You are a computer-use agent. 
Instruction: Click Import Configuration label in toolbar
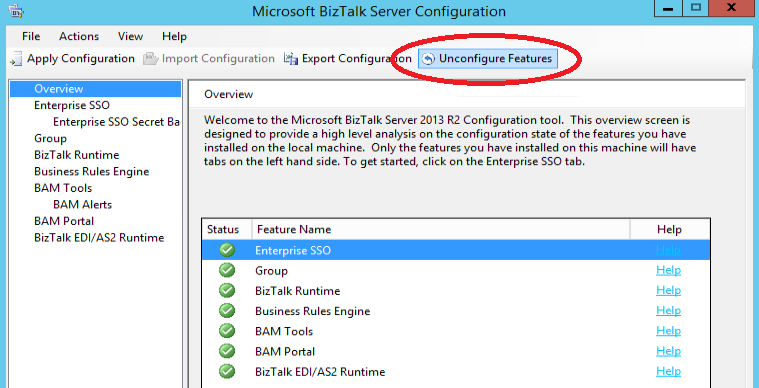218,59
